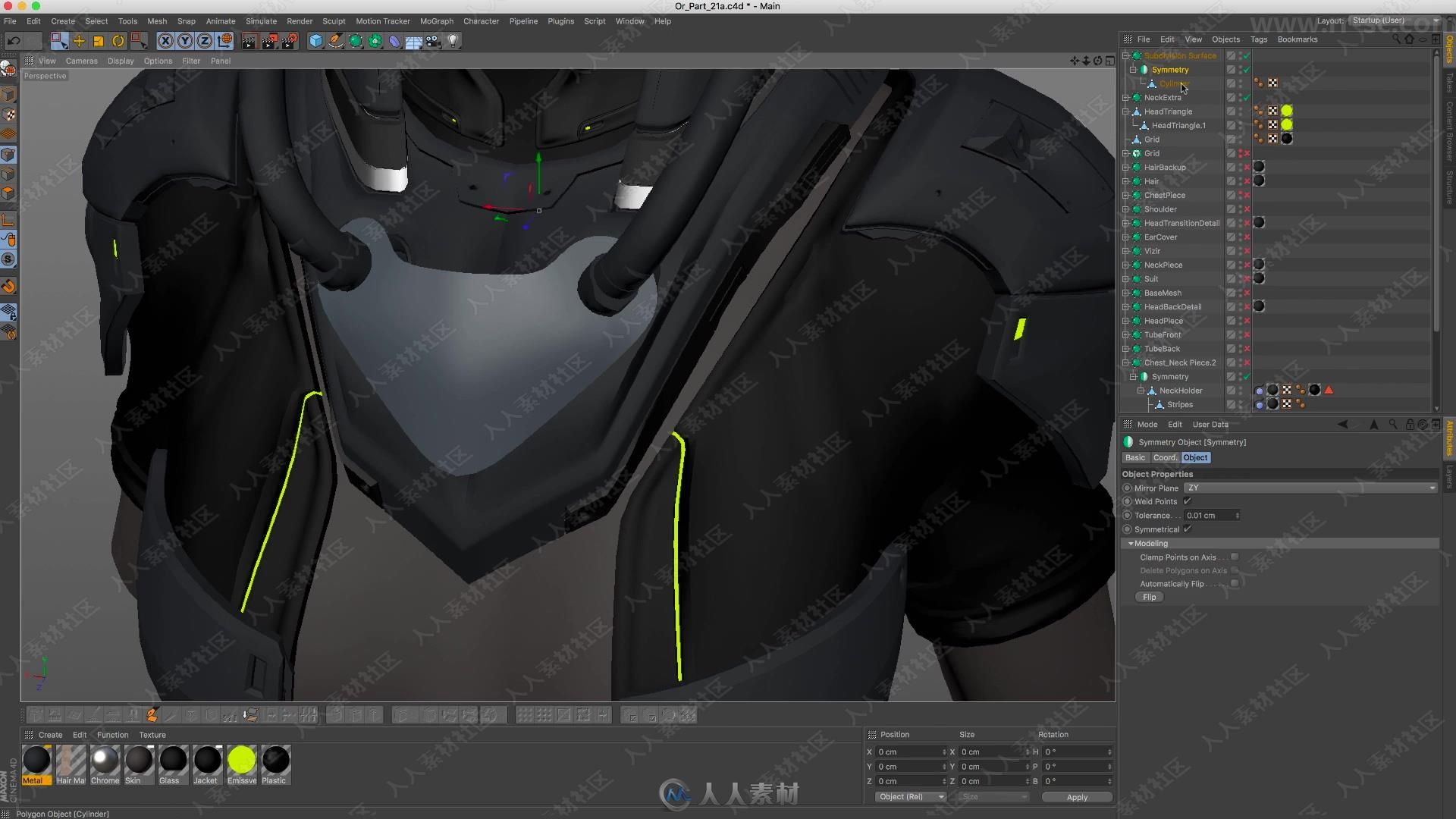Collapse the HeadTriangle tree node

(x=1126, y=111)
